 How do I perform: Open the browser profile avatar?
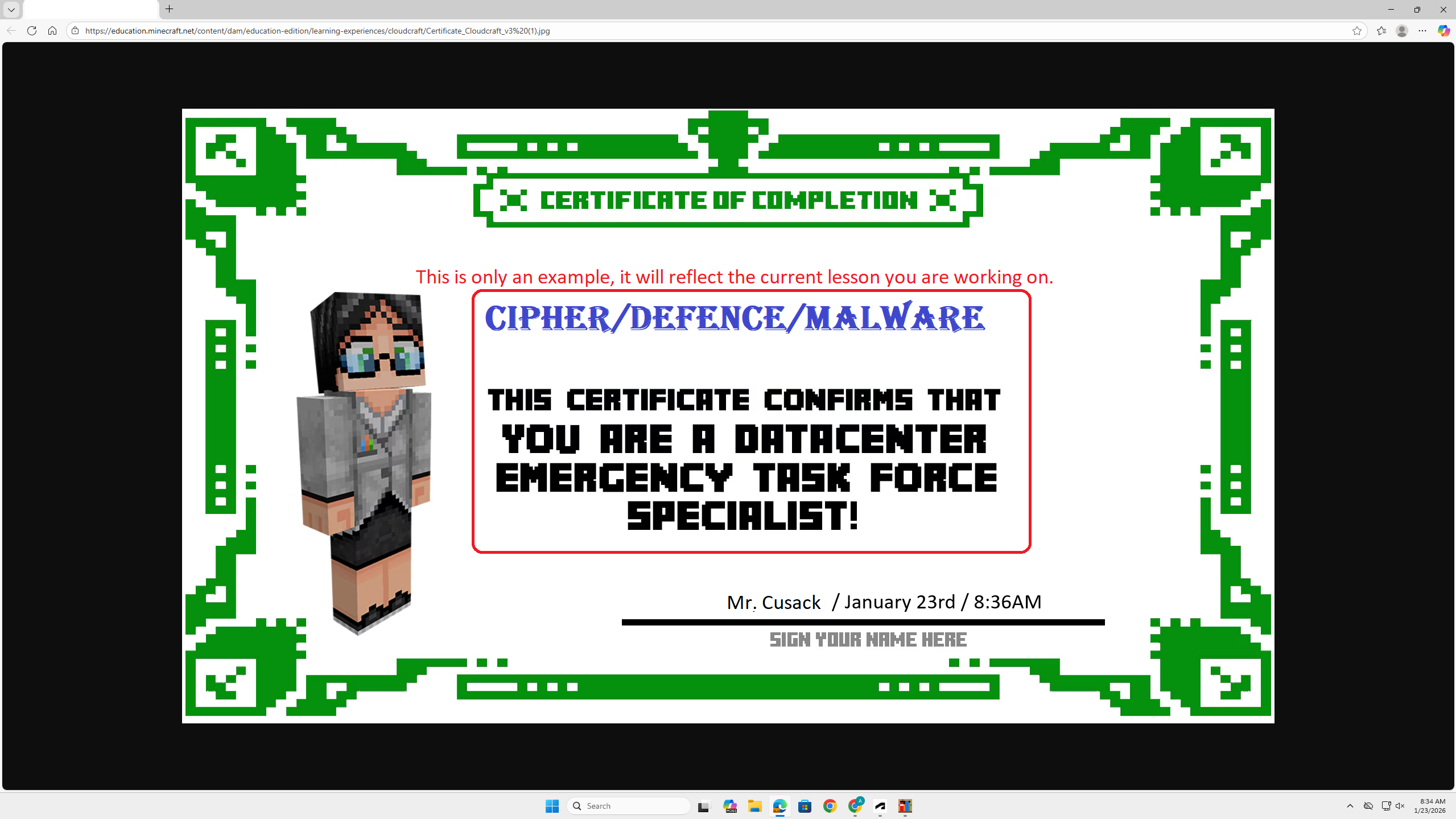(1402, 31)
